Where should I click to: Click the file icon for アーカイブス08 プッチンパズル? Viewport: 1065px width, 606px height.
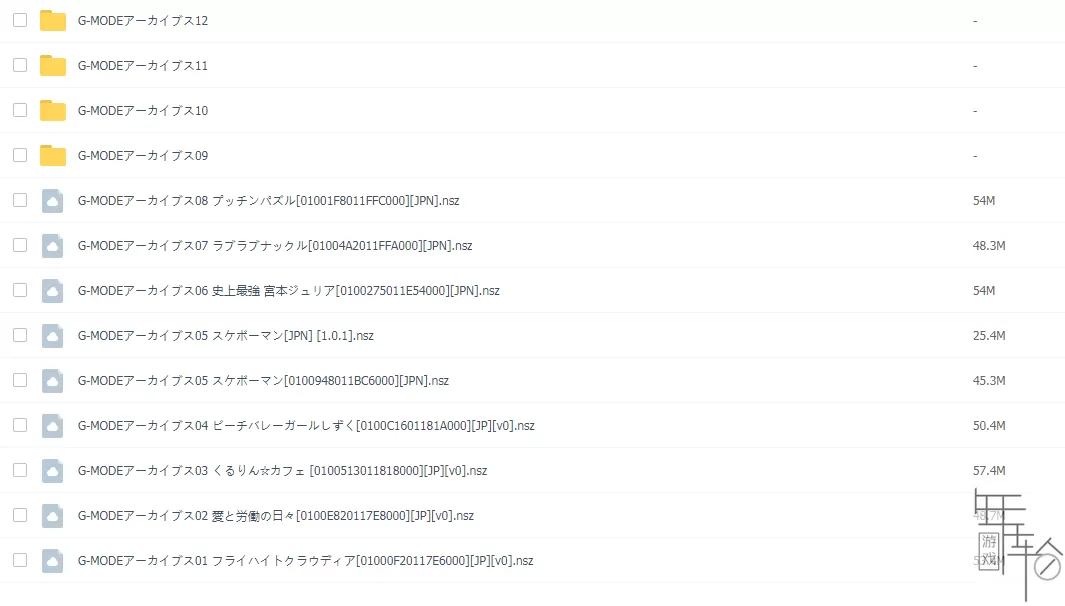tap(53, 201)
